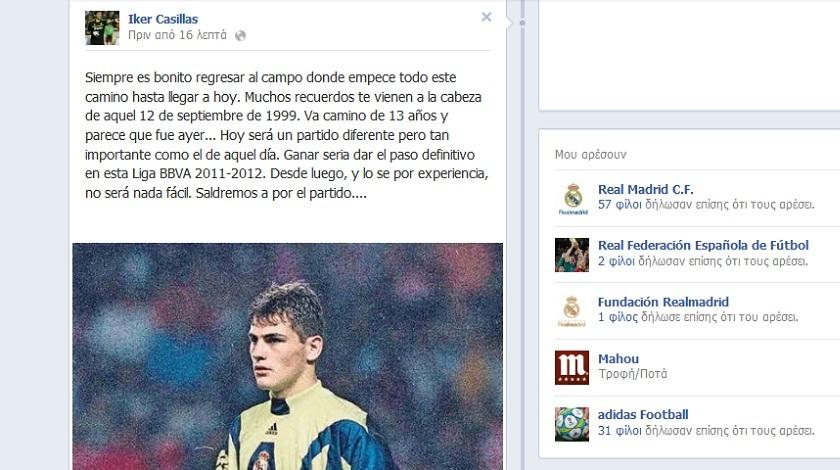Image resolution: width=840 pixels, height=470 pixels.
Task: Open the young goalkeeper photo in the post
Action: click(288, 356)
